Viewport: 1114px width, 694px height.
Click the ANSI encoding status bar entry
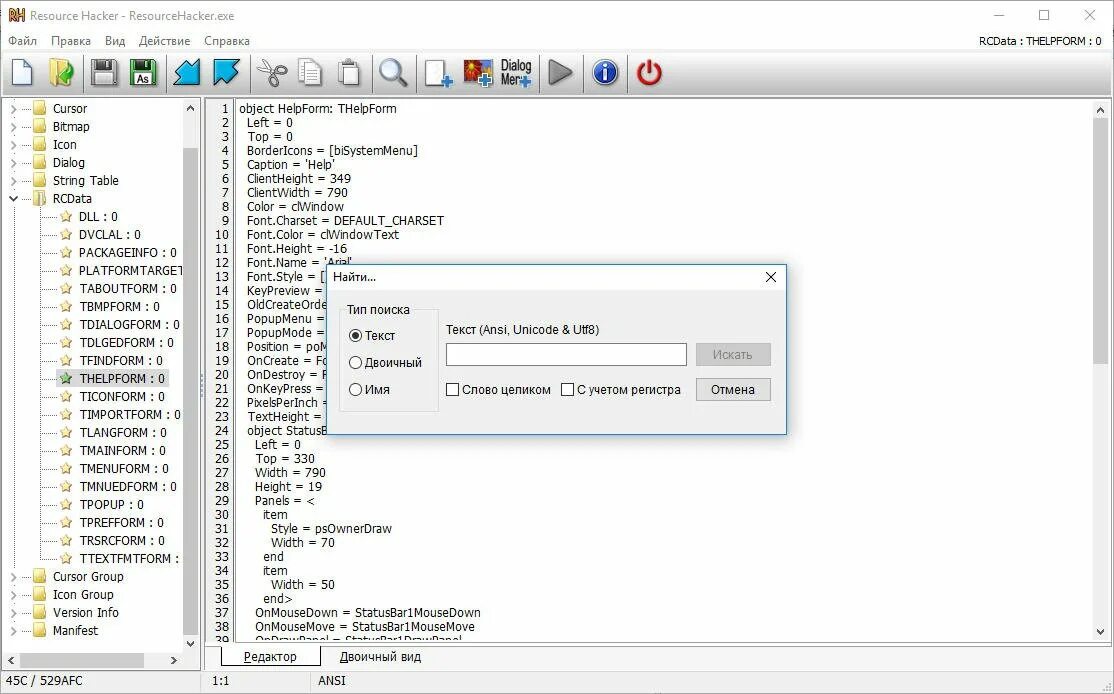[x=332, y=681]
